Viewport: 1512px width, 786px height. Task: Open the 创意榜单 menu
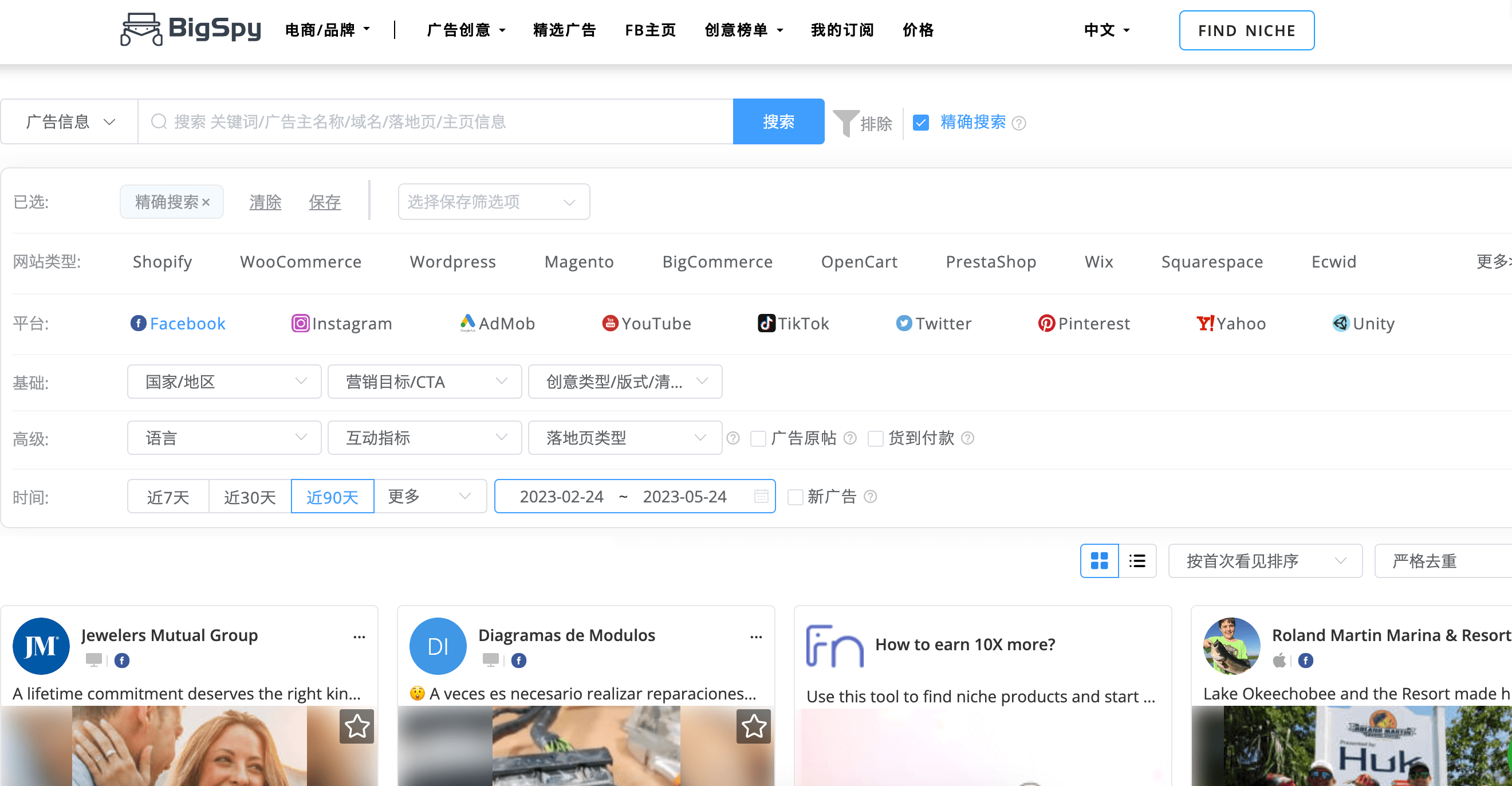click(743, 30)
